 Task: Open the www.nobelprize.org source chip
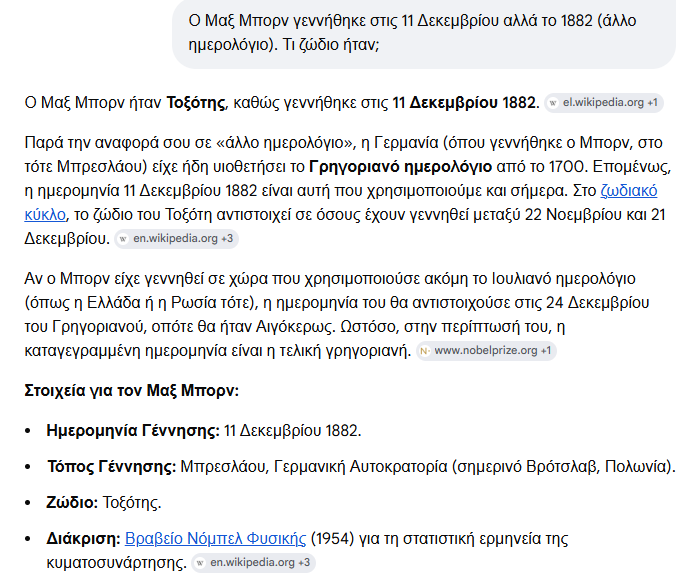[486, 350]
